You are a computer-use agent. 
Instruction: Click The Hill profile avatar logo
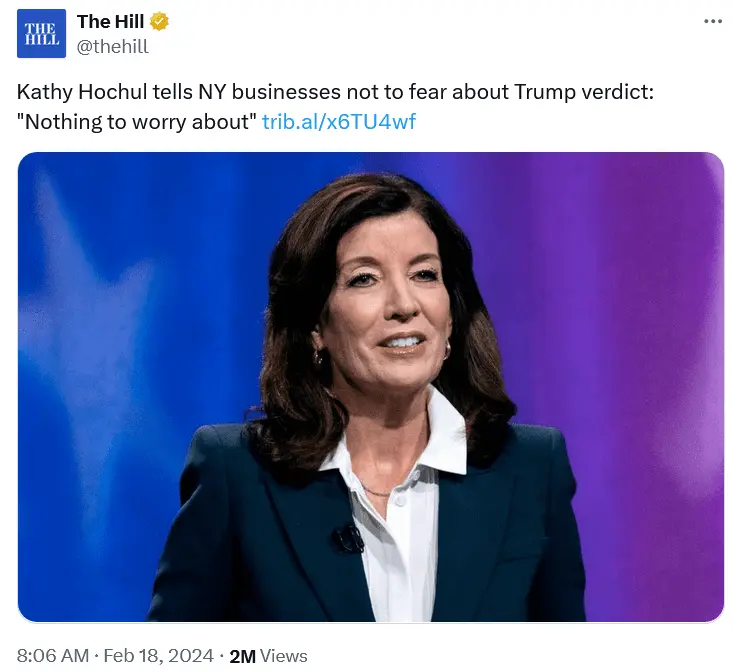point(42,33)
